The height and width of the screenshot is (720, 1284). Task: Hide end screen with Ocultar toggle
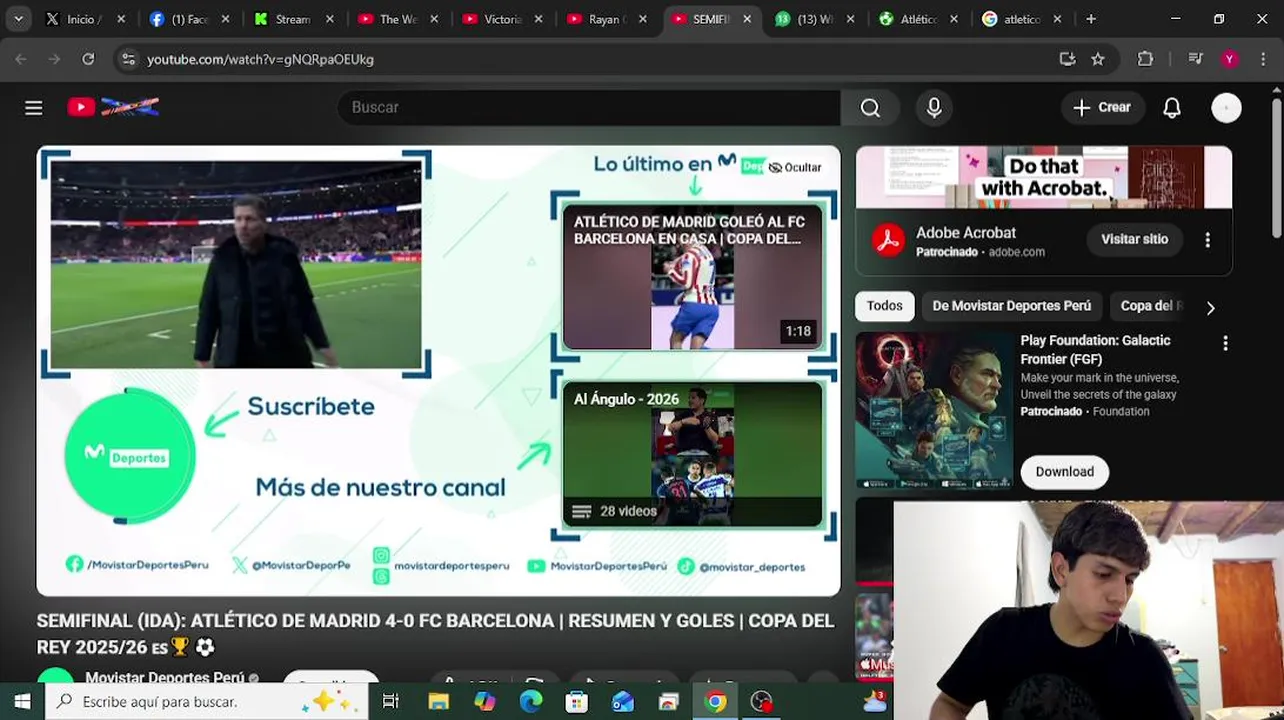(x=795, y=167)
